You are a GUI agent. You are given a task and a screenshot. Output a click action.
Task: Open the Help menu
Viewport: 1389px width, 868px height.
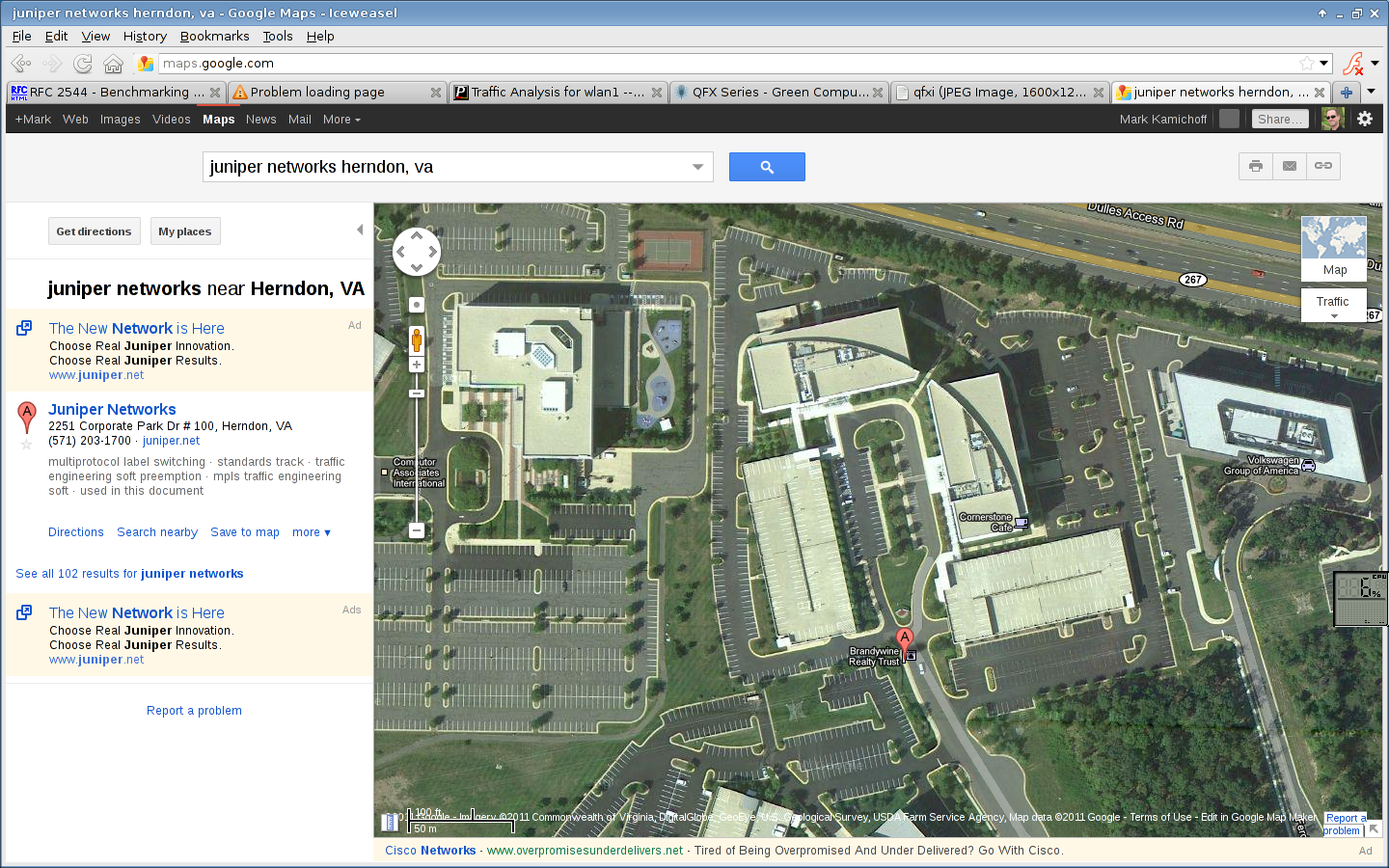tap(320, 37)
